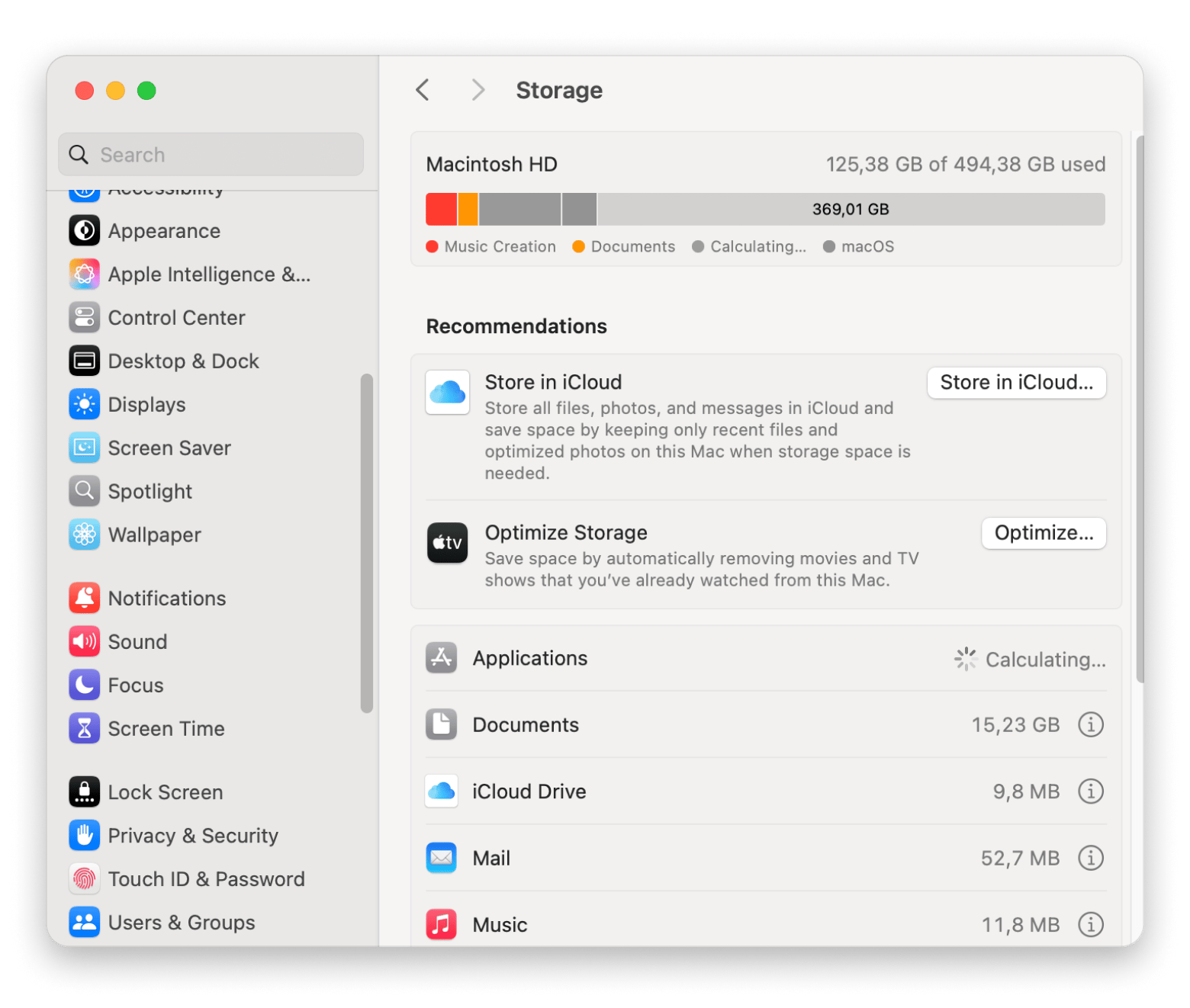Click the Mail envelope icon
The image size is (1190, 1008).
click(x=442, y=858)
